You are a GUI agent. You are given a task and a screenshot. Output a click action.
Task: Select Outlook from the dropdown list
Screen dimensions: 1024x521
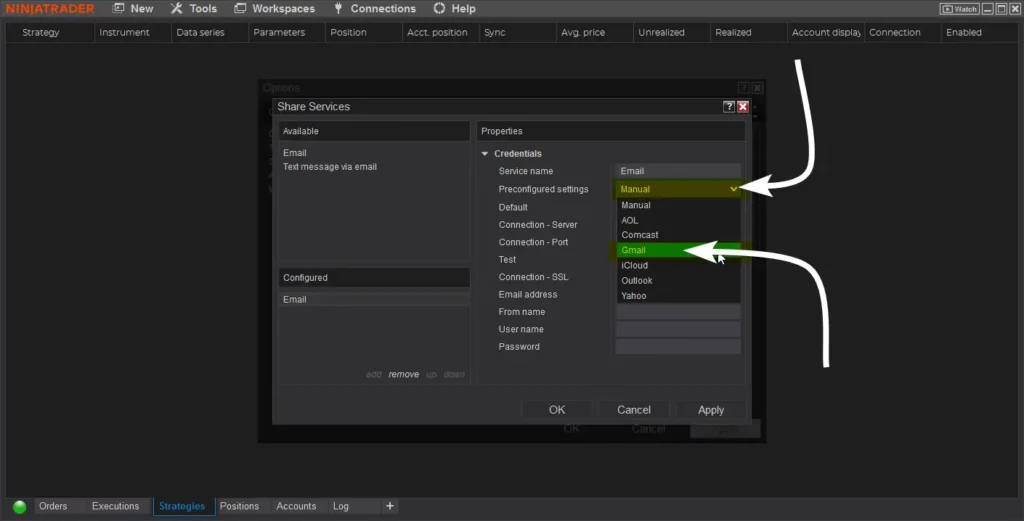pos(678,281)
